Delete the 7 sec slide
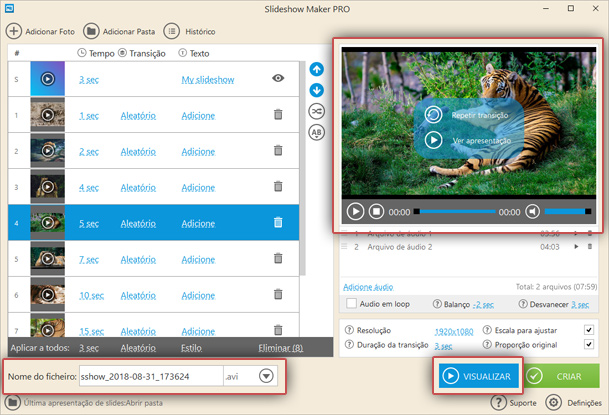Viewport: 609px width, 415px height. coord(278,258)
